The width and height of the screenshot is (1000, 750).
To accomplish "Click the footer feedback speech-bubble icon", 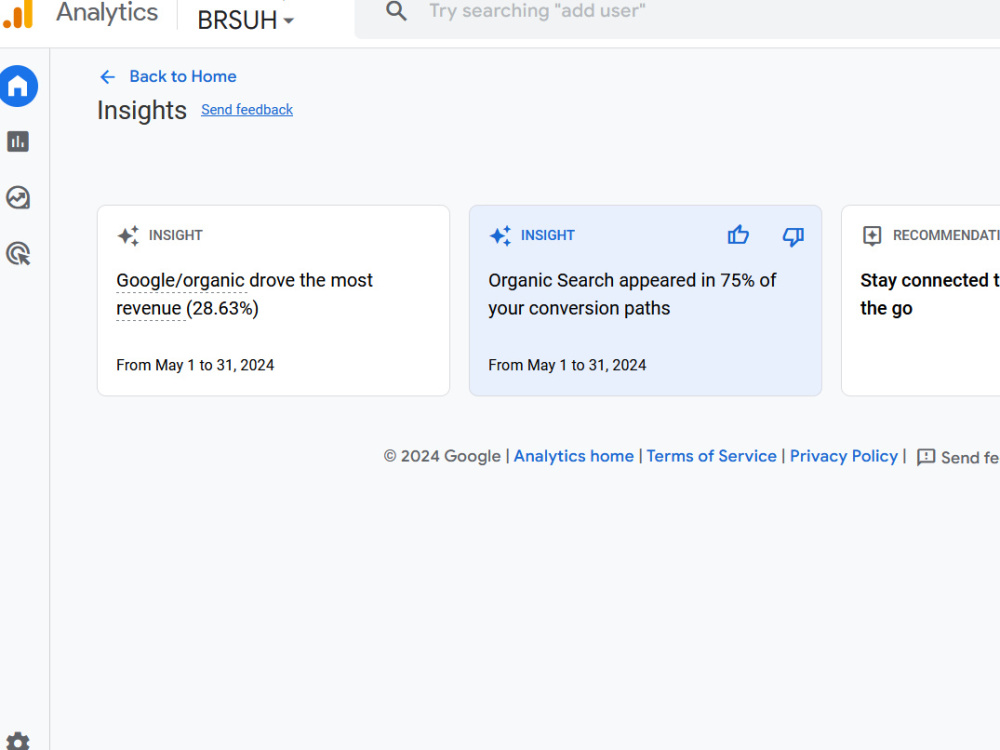I will pyautogui.click(x=925, y=457).
